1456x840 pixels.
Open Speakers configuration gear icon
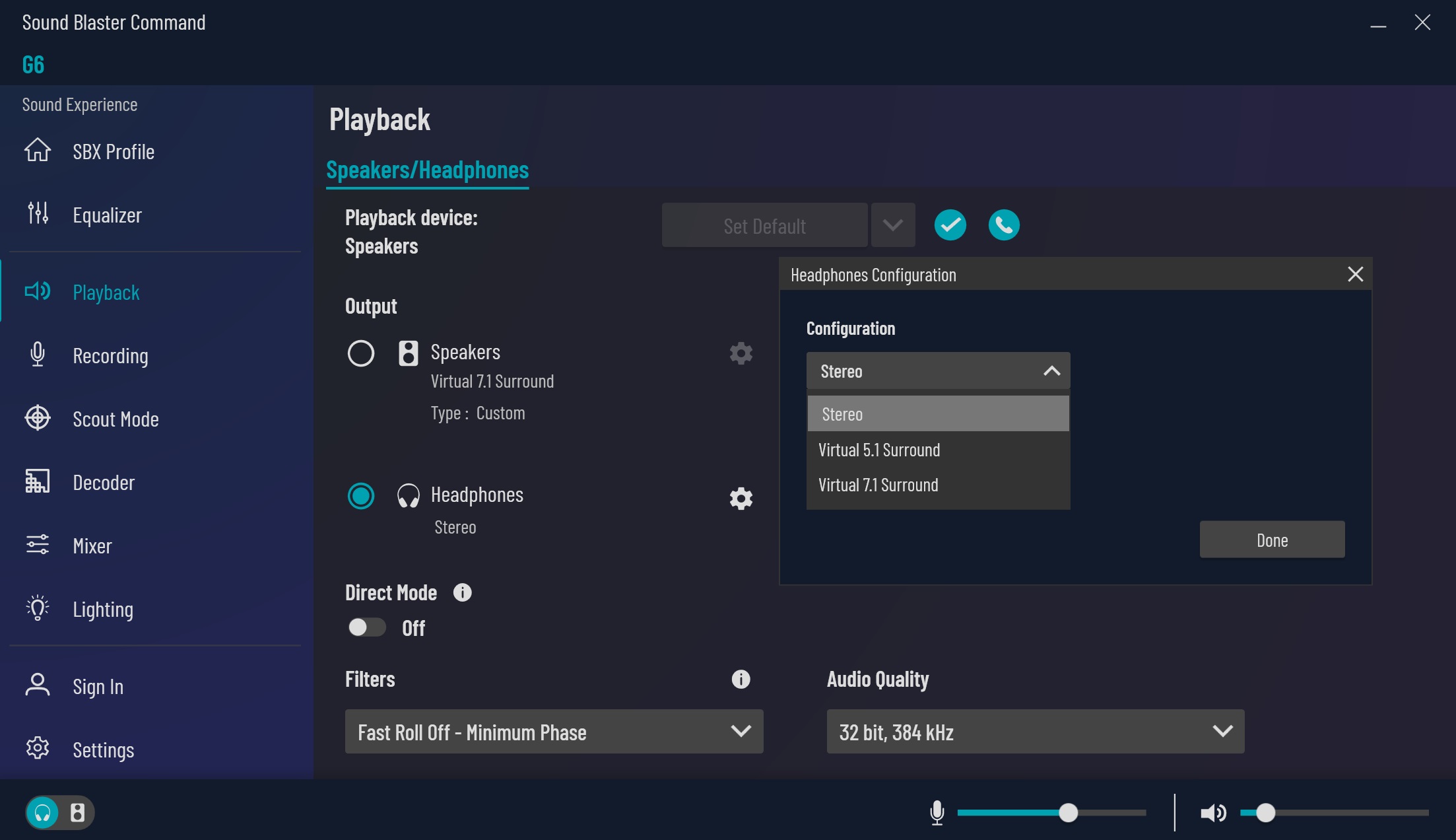point(741,353)
